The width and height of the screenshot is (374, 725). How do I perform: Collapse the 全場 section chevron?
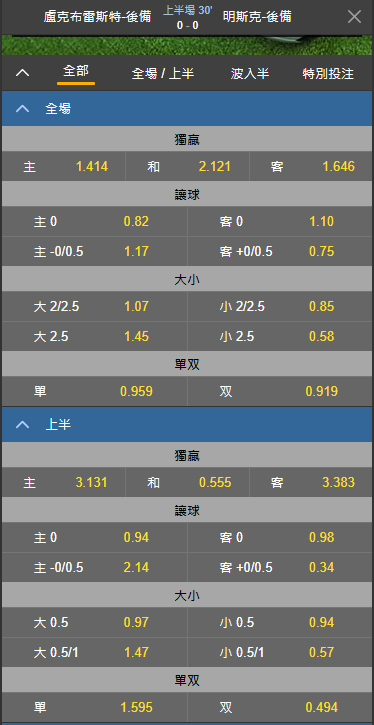[22, 109]
